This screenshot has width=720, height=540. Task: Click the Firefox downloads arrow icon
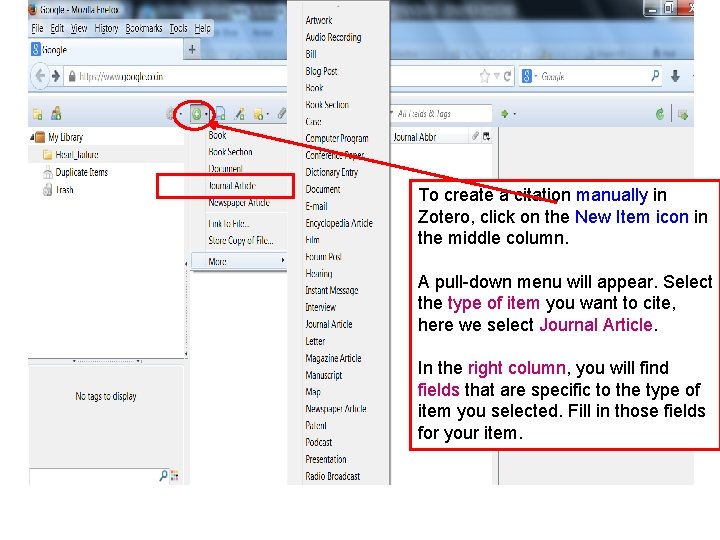[675, 76]
